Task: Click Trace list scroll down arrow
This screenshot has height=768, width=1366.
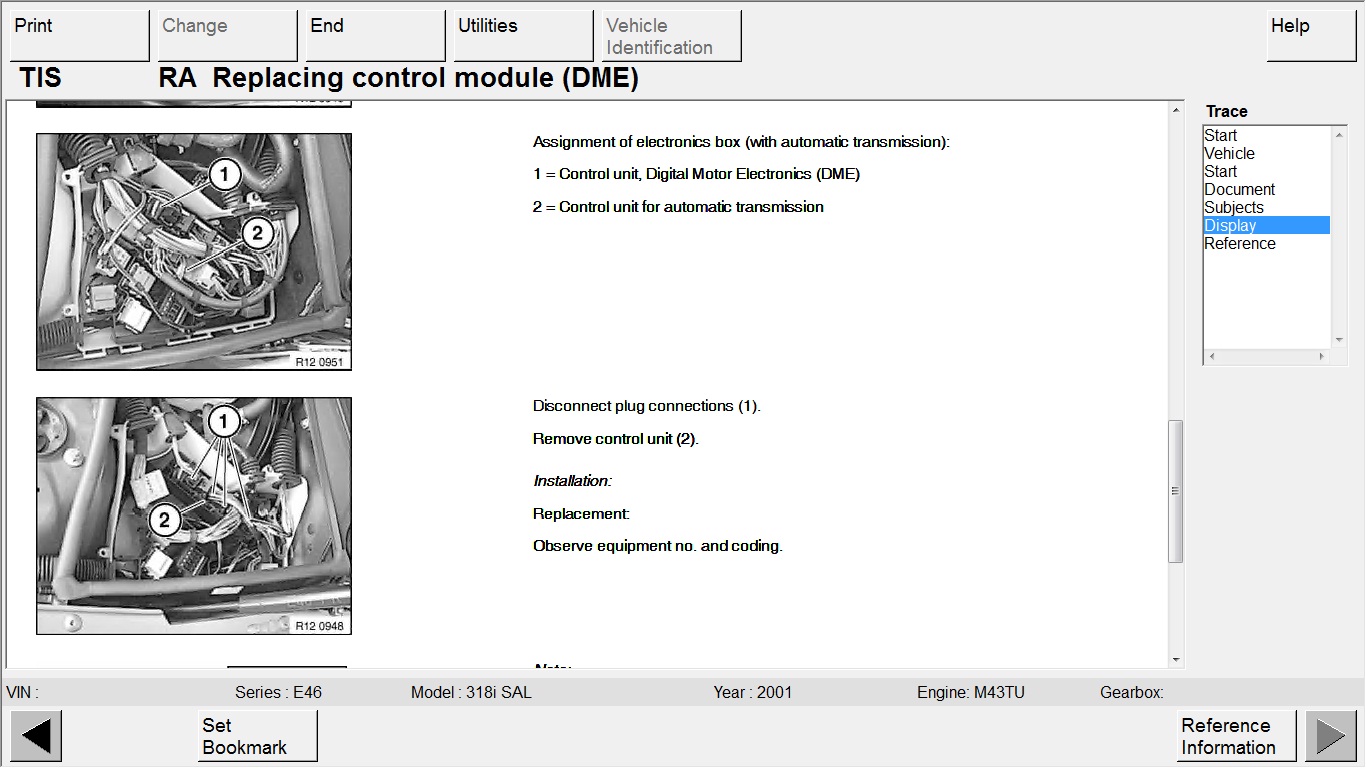Action: pyautogui.click(x=1339, y=341)
